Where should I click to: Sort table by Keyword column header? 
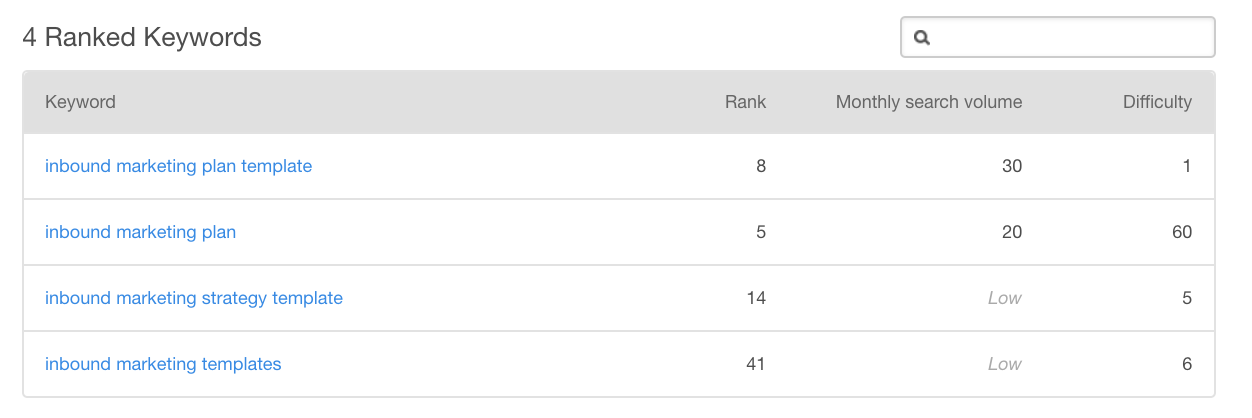point(80,102)
